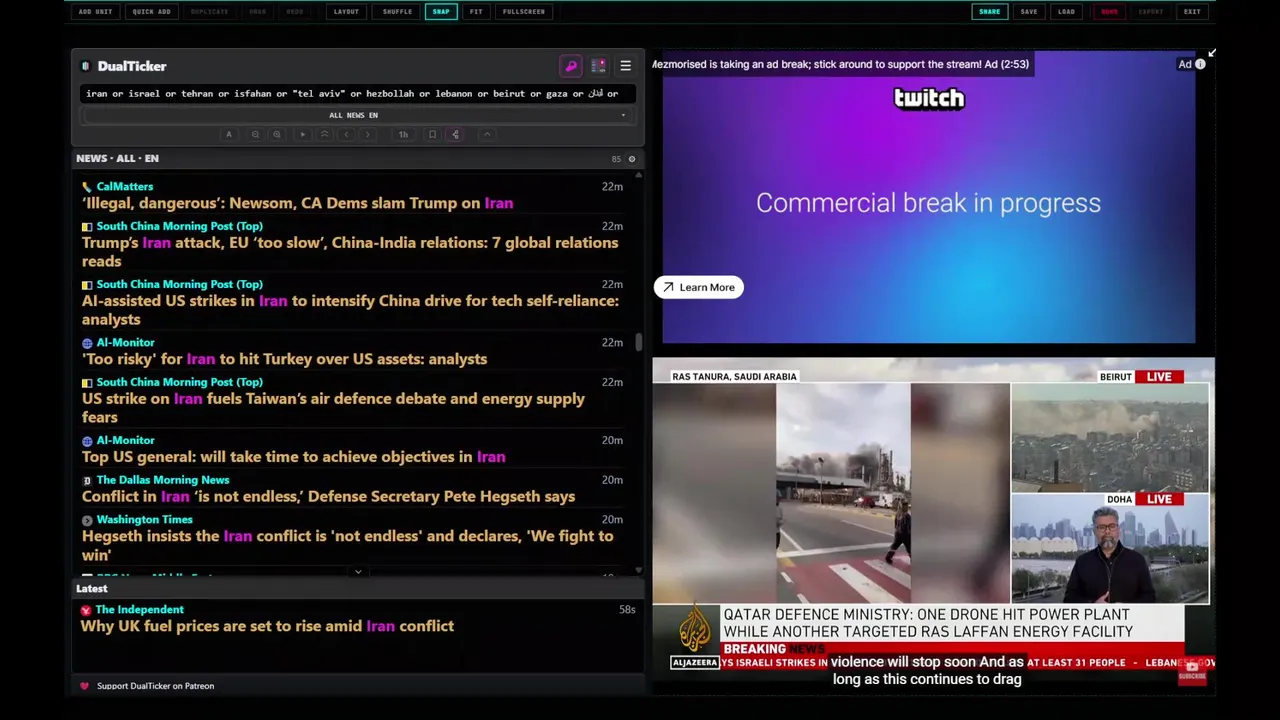
Task: Click ADD UNIT in the top toolbar
Action: tap(96, 12)
